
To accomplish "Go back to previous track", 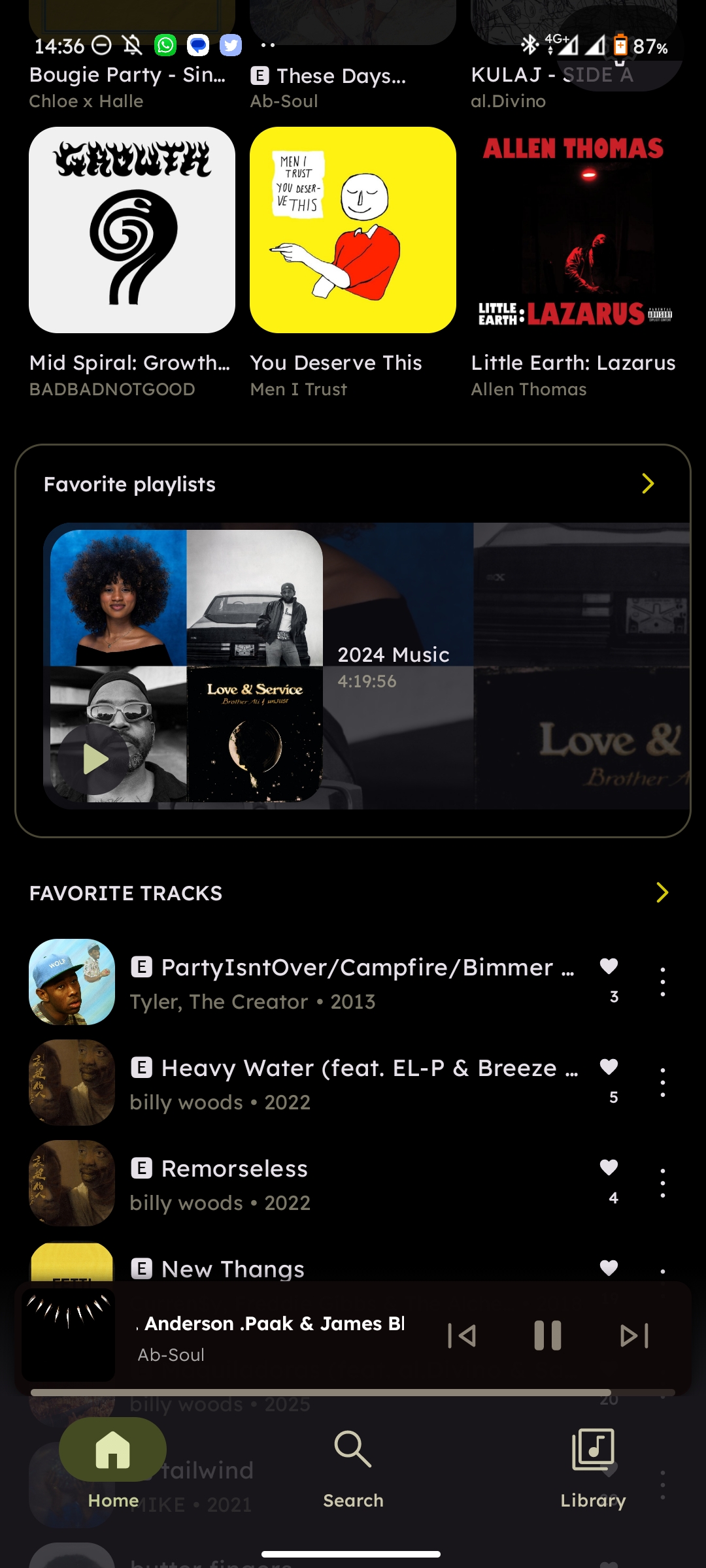I will [x=462, y=1335].
